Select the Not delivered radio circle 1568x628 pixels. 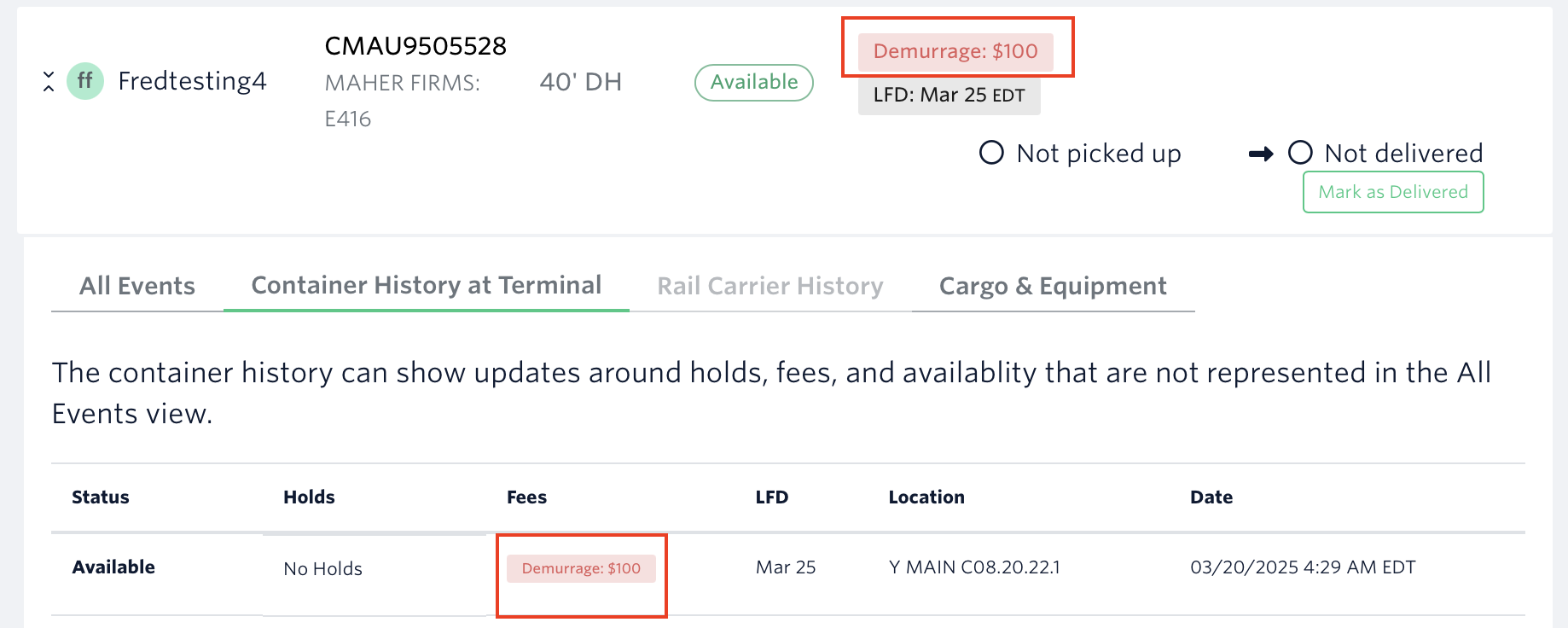[x=1300, y=153]
